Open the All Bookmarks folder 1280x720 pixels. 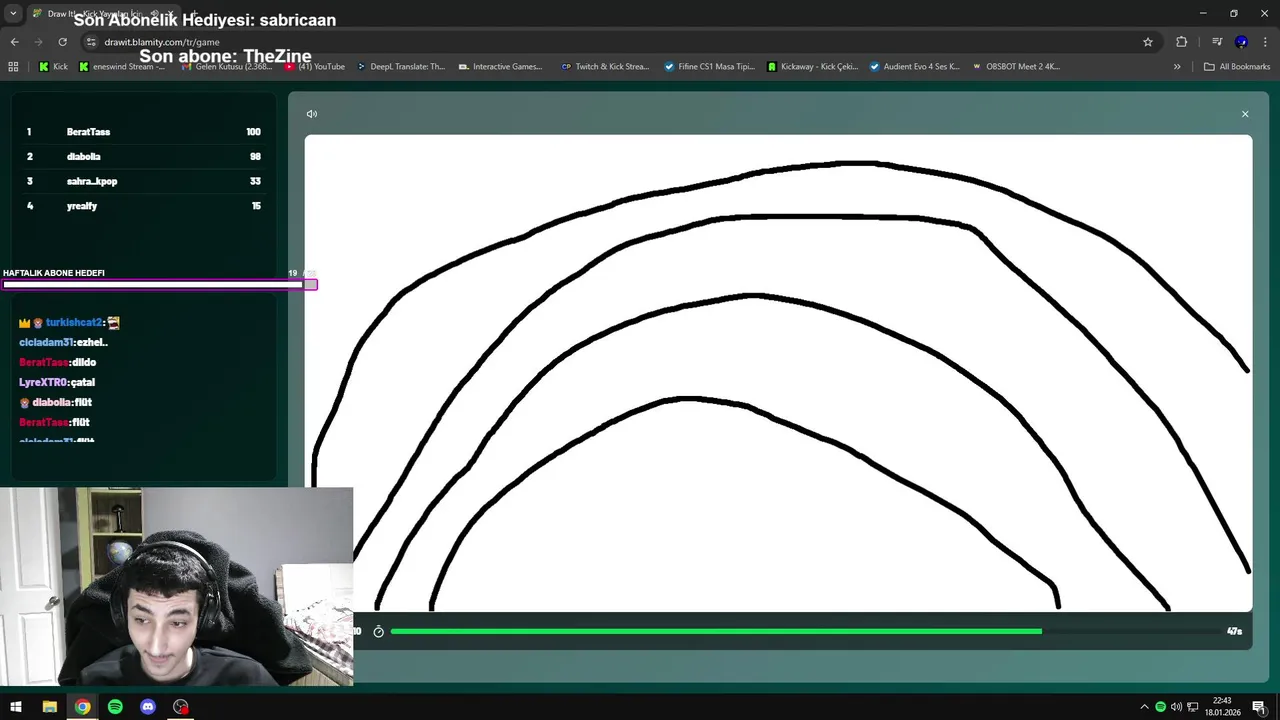[x=1237, y=67]
